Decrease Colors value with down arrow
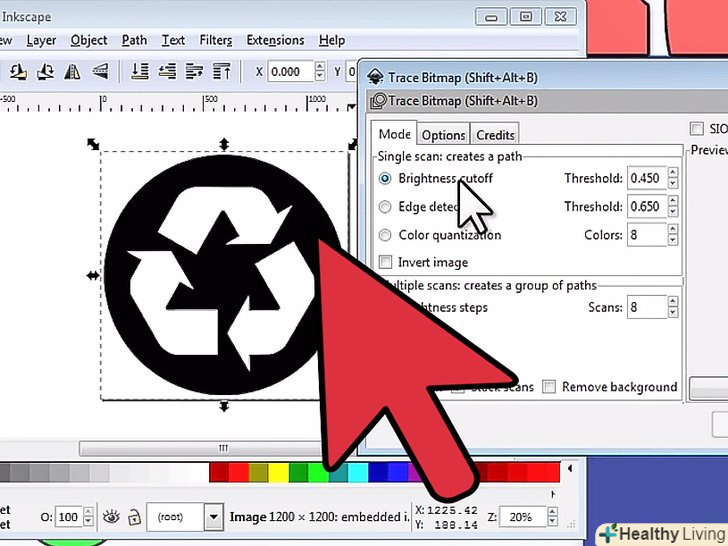The height and width of the screenshot is (546, 728). (672, 240)
